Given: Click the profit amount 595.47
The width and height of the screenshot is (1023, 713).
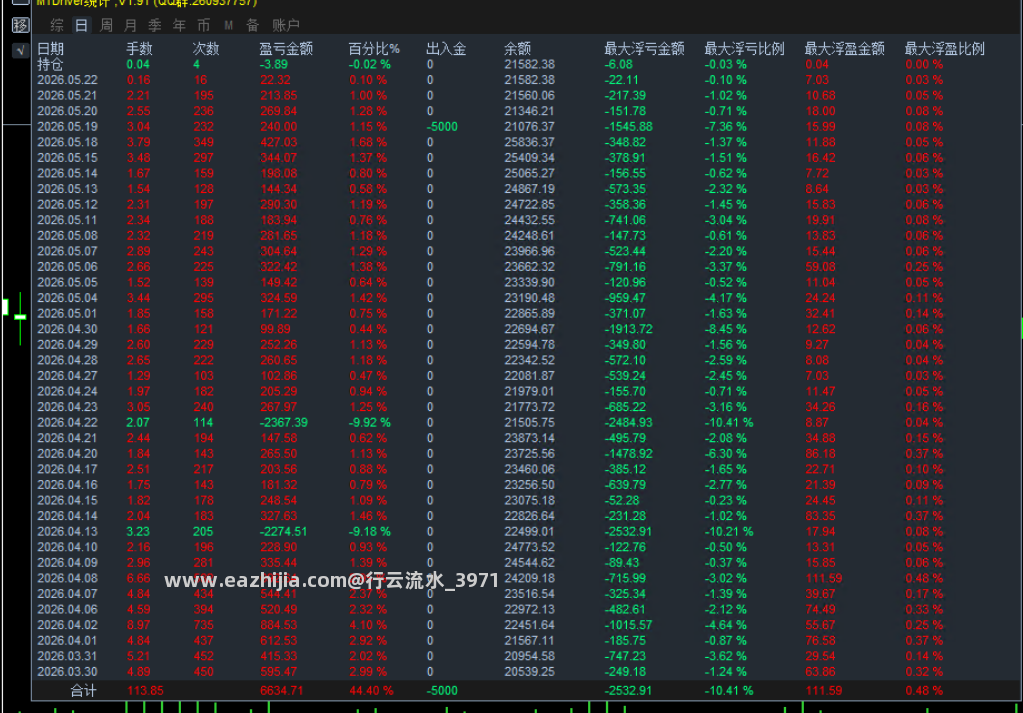Looking at the screenshot, I should click(x=279, y=672).
